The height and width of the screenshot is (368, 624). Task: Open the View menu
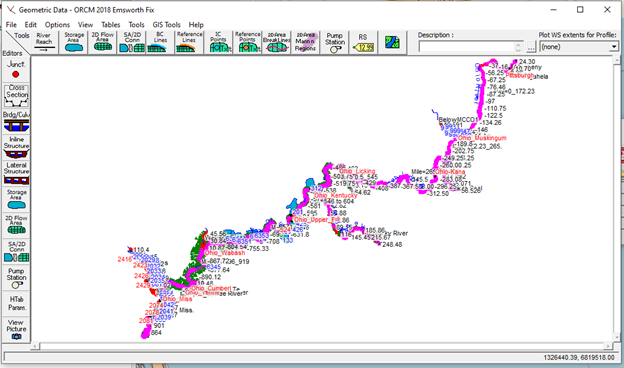tap(85, 25)
